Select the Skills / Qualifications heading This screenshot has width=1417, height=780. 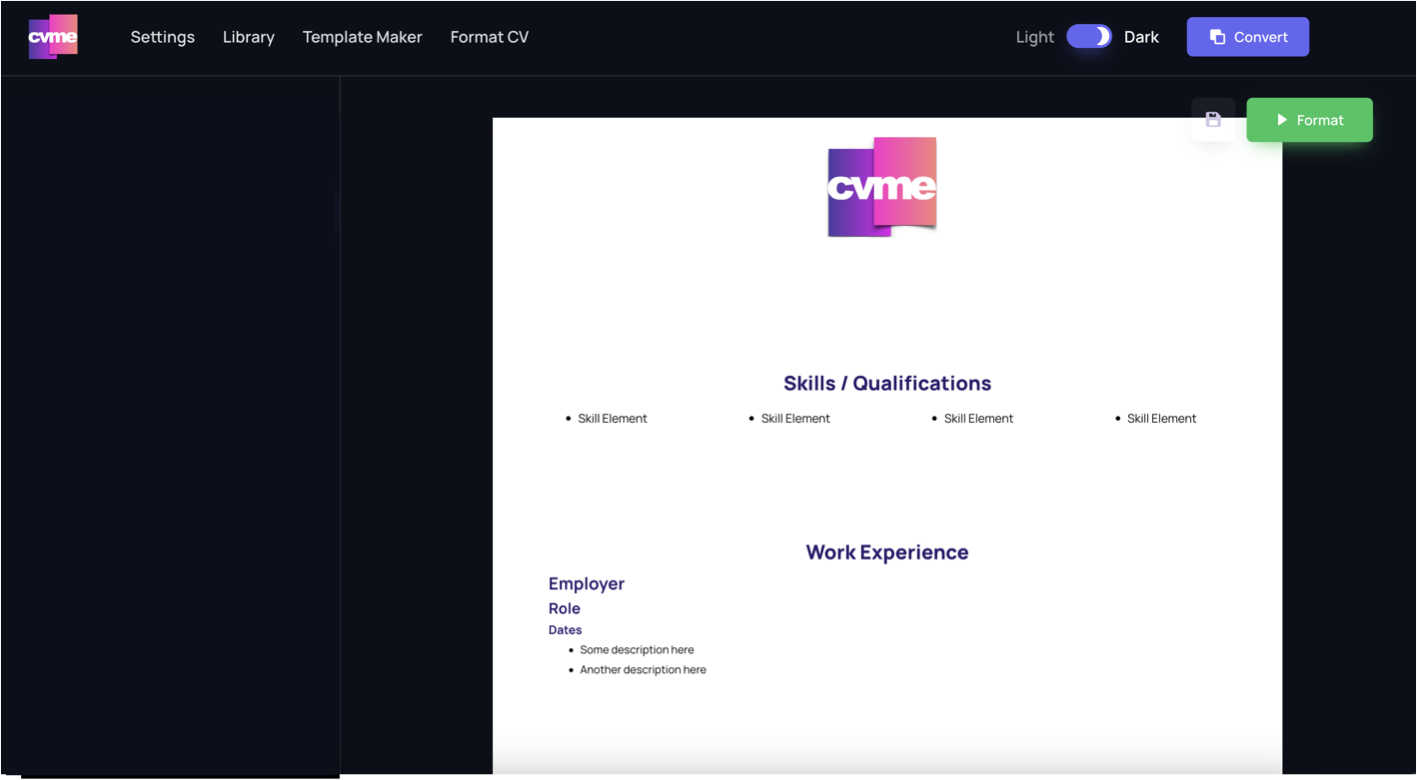point(887,383)
